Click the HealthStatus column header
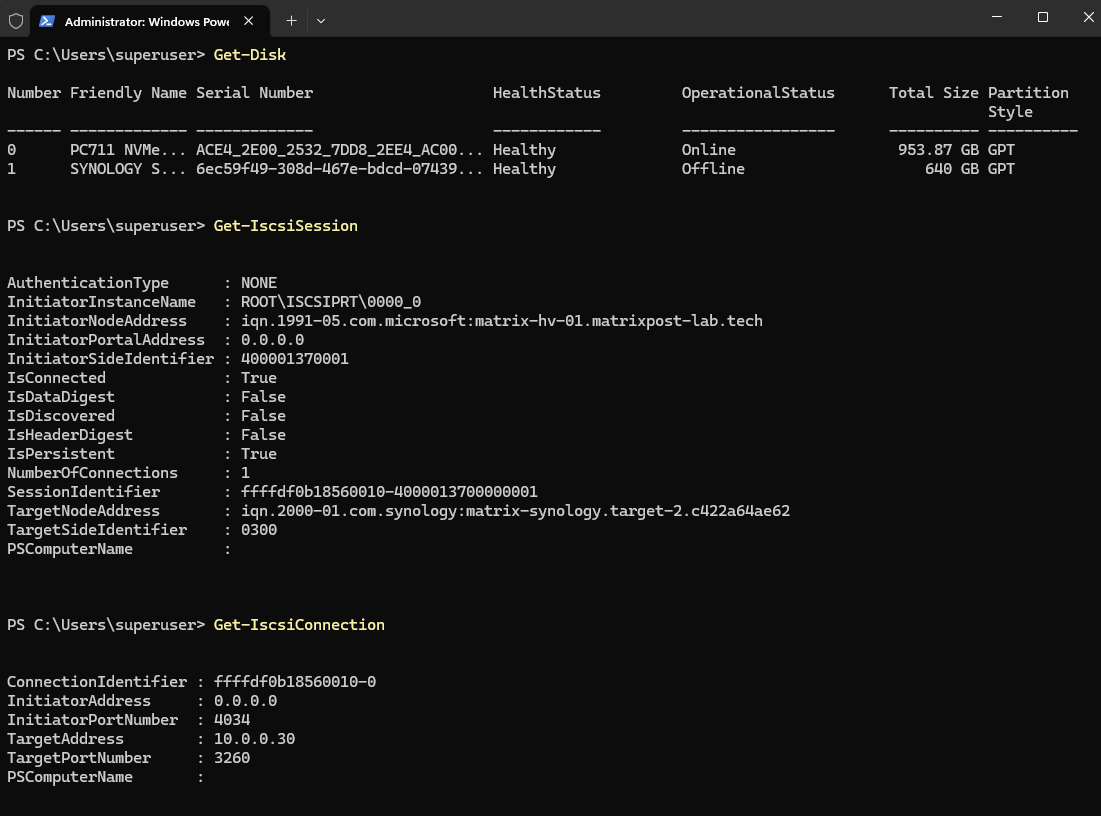The width and height of the screenshot is (1101, 816). pyautogui.click(x=546, y=93)
